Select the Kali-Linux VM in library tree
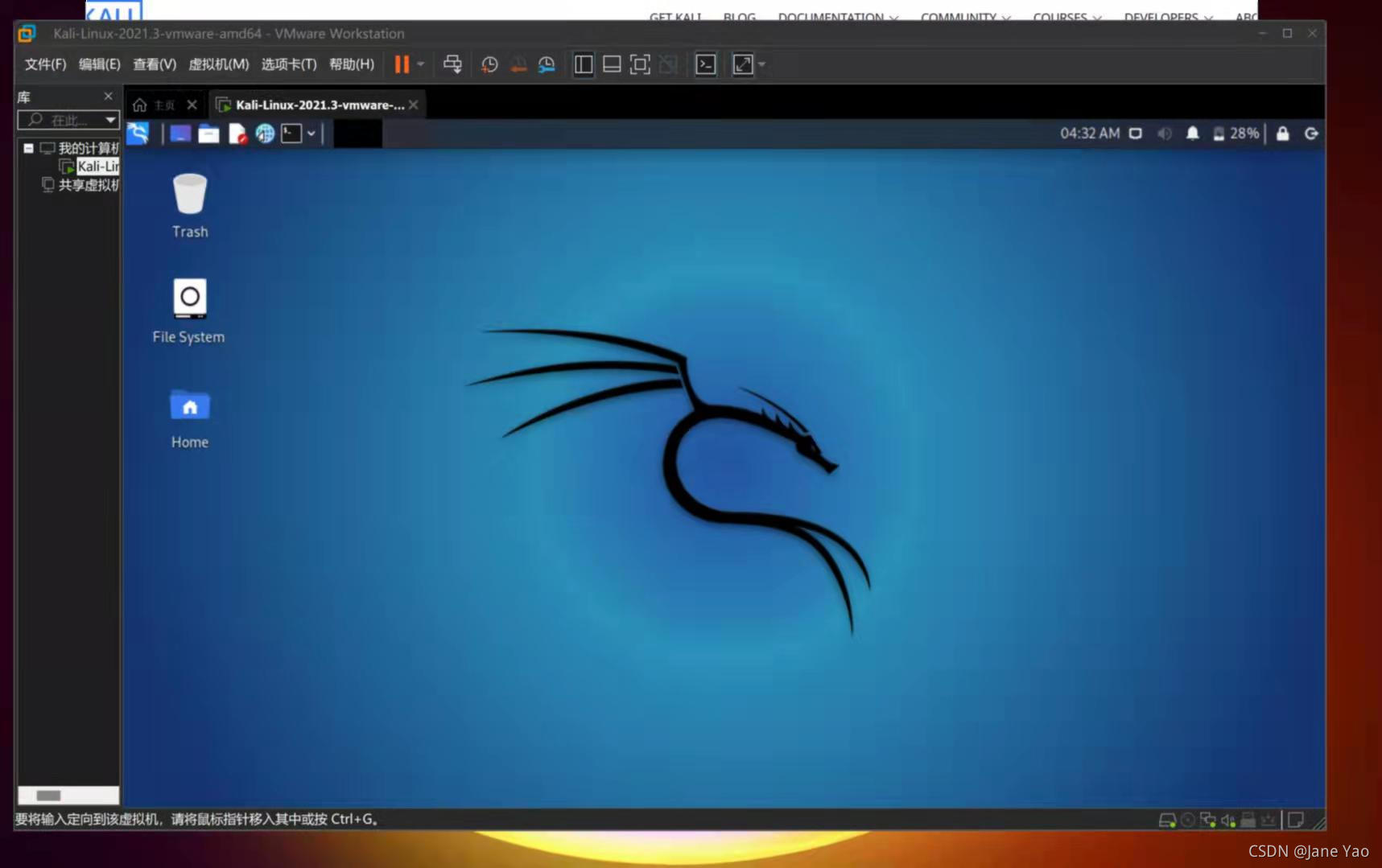The image size is (1382, 868). point(97,167)
